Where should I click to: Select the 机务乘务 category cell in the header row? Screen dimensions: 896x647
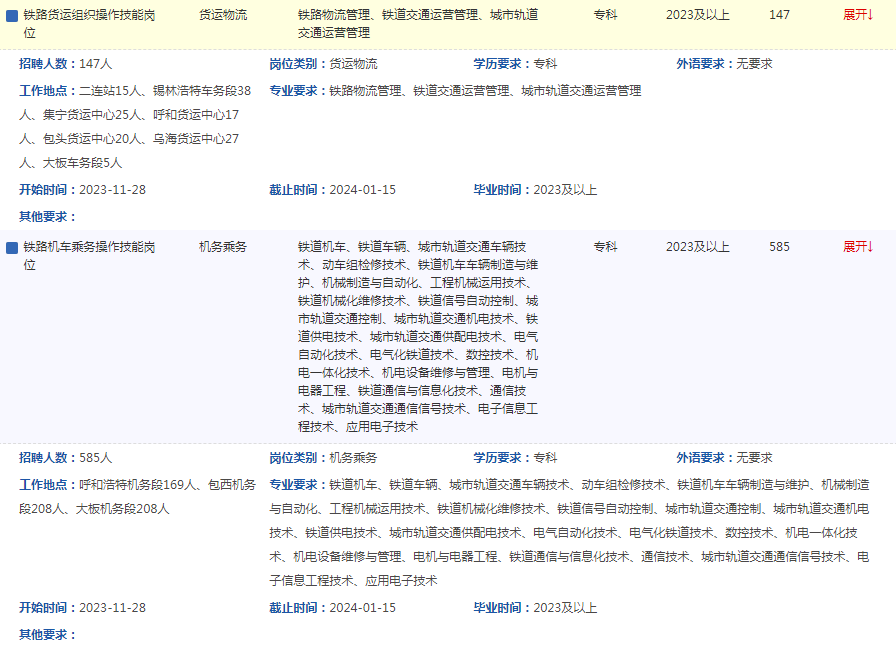(x=222, y=247)
